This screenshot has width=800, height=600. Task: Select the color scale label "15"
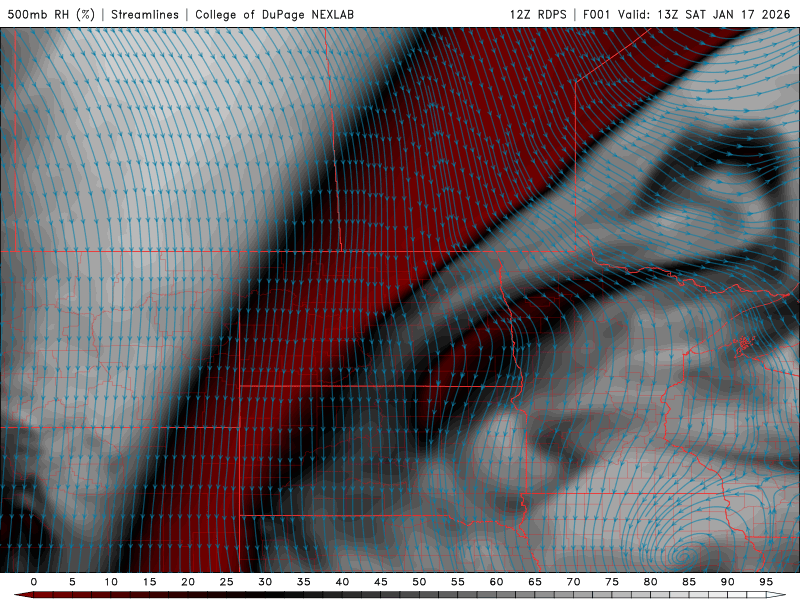tap(149, 582)
